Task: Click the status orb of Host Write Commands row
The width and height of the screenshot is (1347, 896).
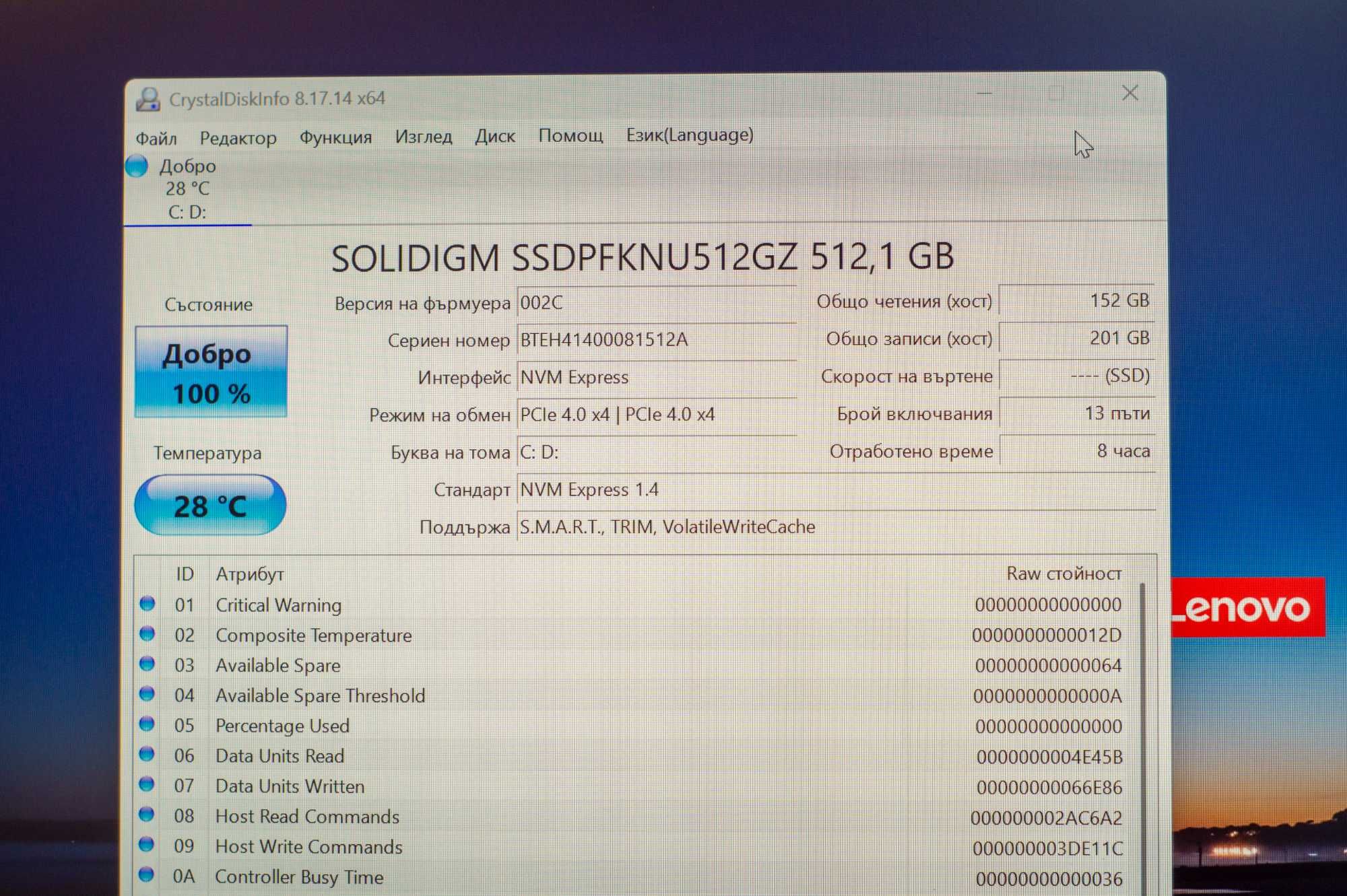Action: pyautogui.click(x=147, y=844)
